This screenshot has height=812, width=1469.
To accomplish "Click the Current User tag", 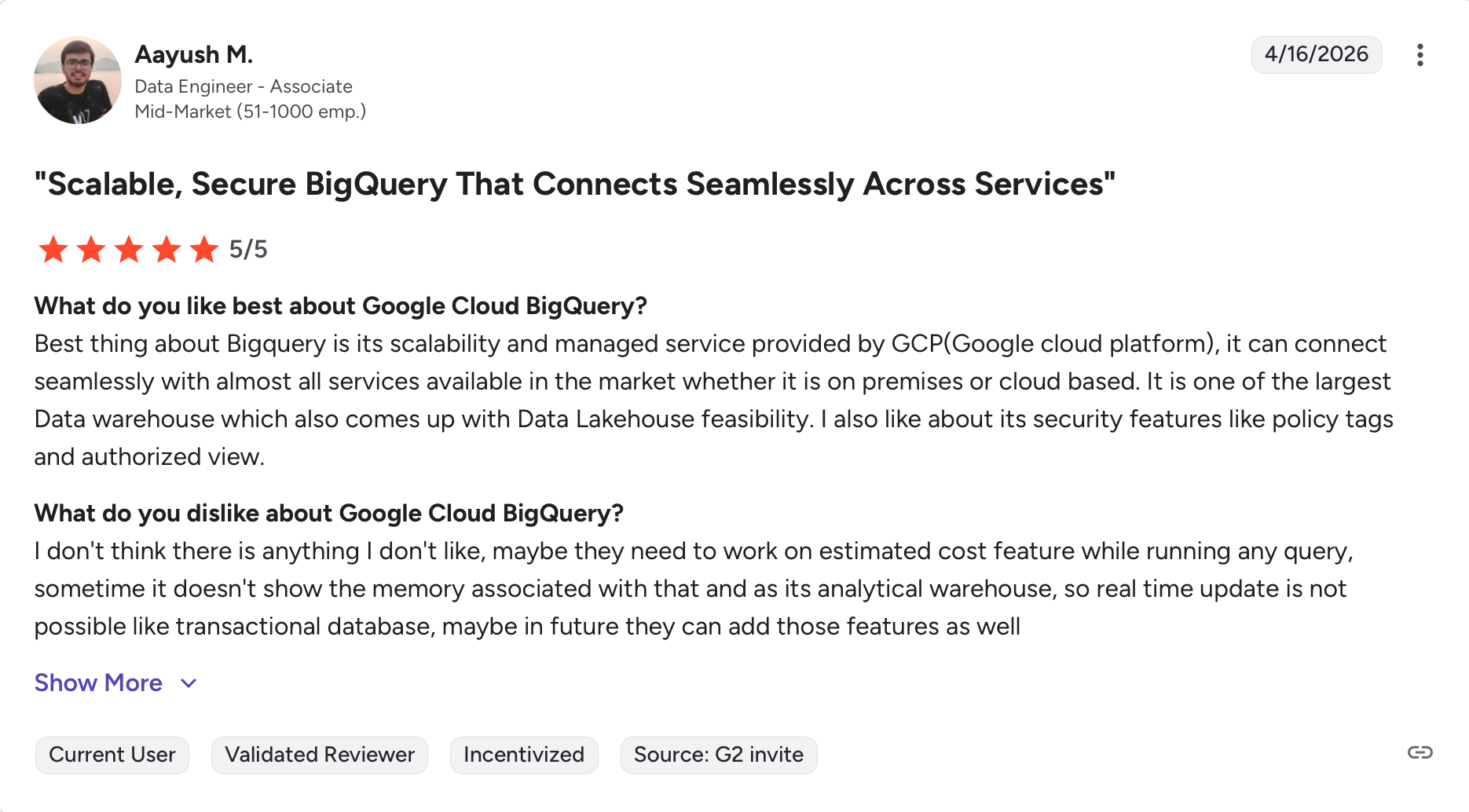I will [x=112, y=755].
